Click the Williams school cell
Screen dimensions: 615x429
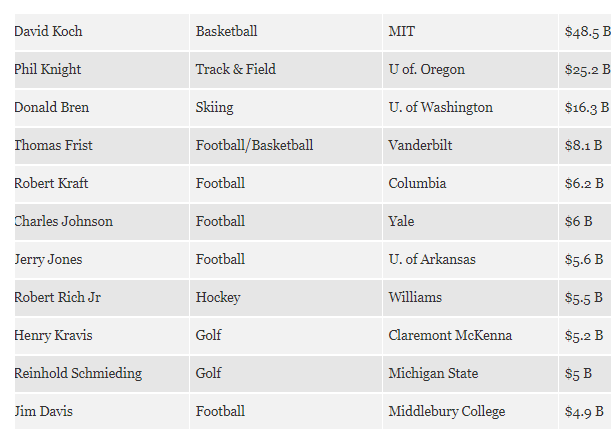click(x=470, y=298)
